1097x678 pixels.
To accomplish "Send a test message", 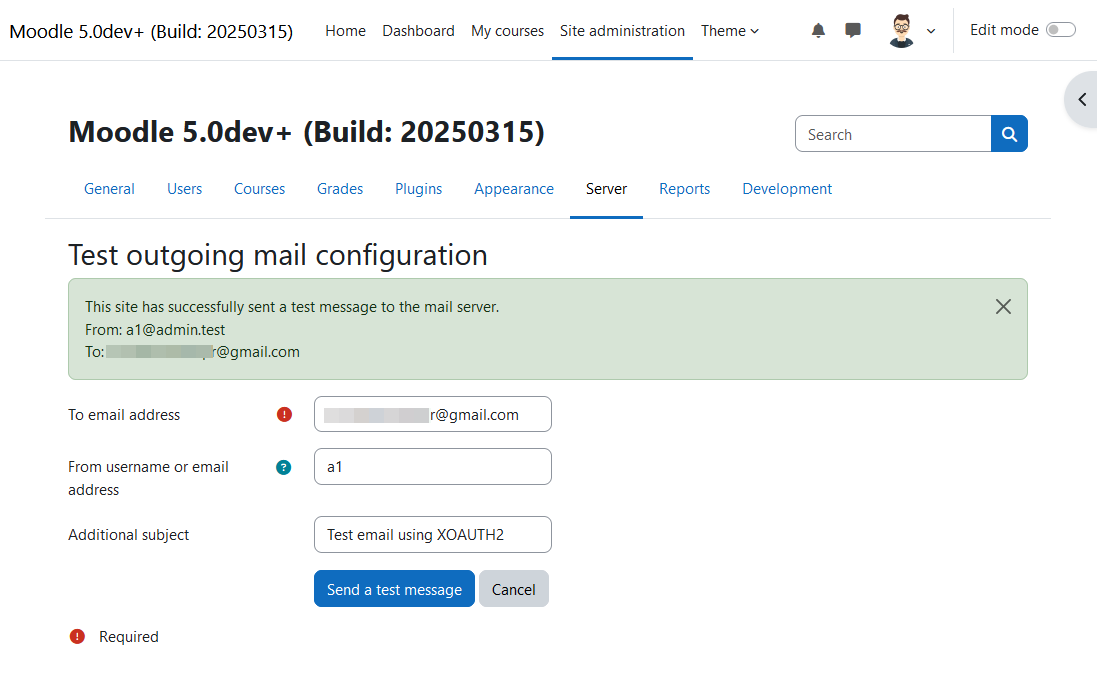I will pos(394,589).
